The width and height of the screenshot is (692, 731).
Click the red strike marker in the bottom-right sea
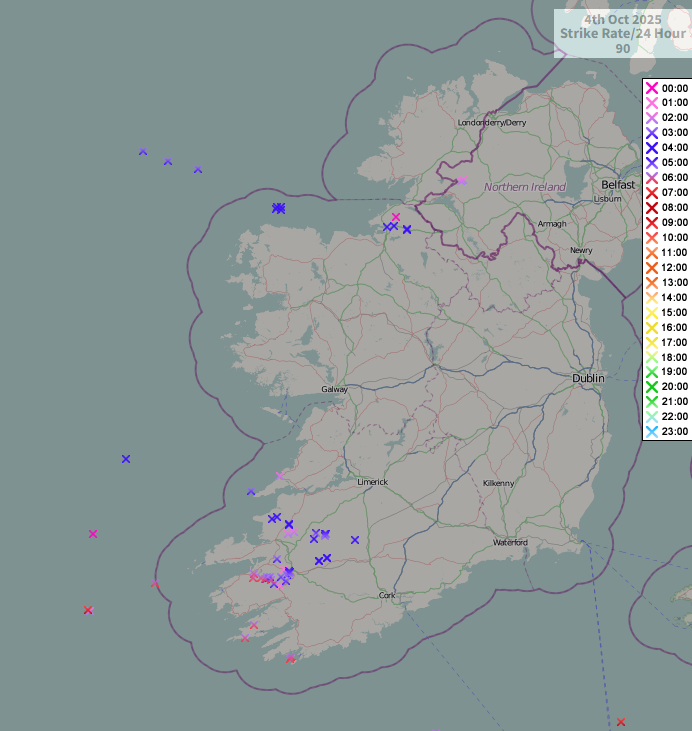point(621,722)
